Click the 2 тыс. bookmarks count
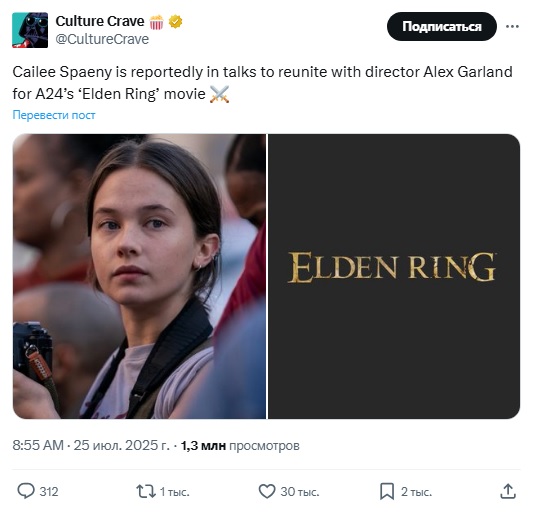The width and height of the screenshot is (534, 512). pos(416,492)
